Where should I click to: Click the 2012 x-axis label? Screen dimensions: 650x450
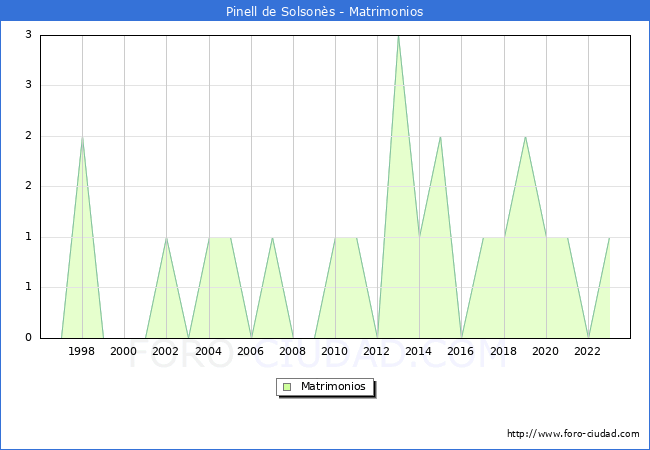pos(376,351)
